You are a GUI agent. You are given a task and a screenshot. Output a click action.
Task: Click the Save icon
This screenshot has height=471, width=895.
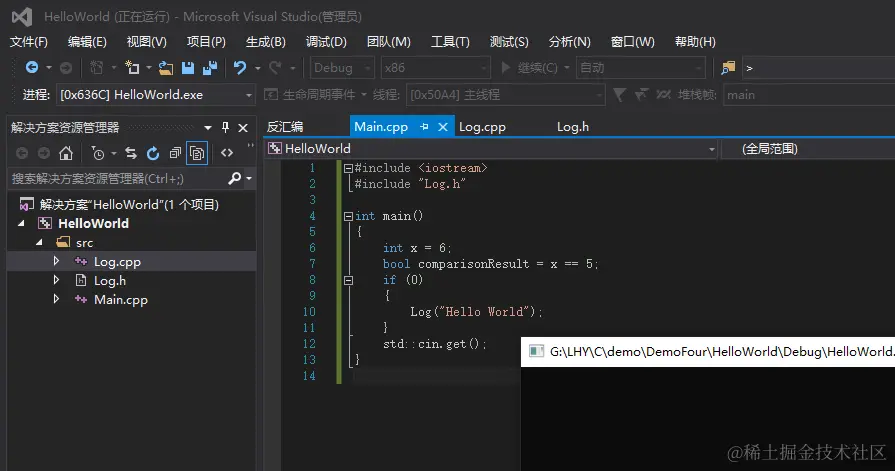point(188,68)
